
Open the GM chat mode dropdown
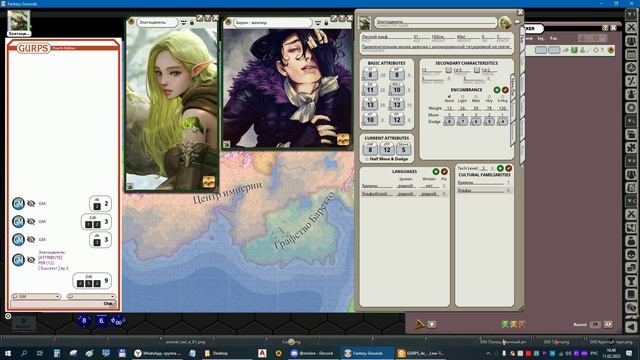pyautogui.click(x=36, y=296)
